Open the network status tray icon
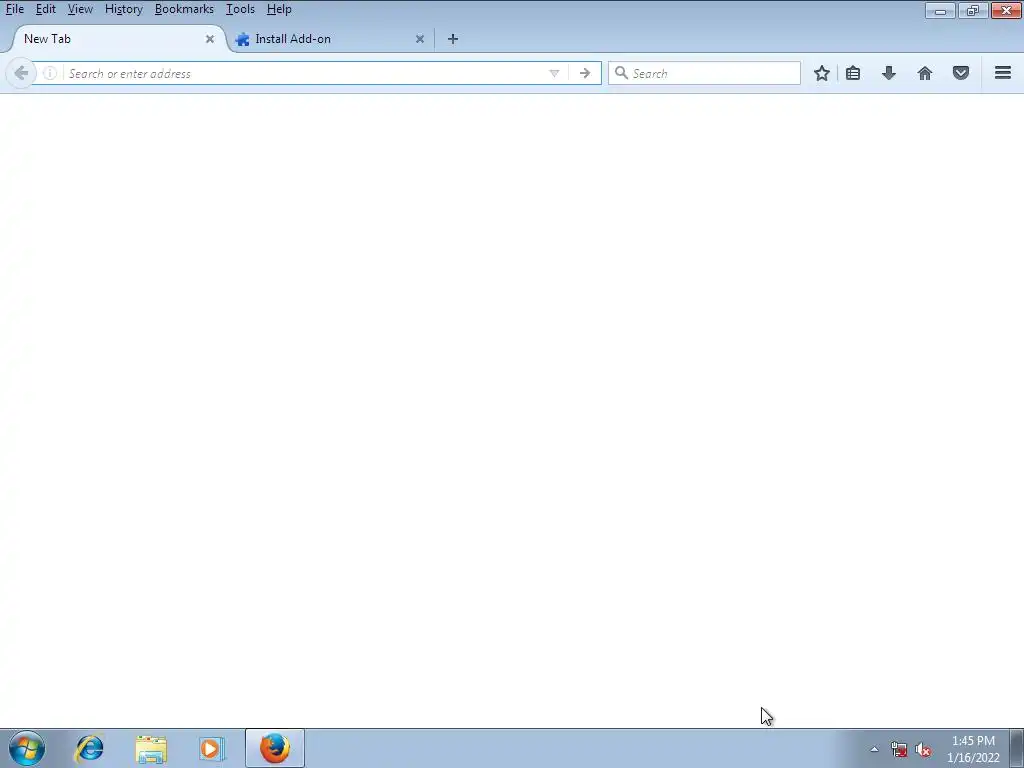 pos(899,750)
